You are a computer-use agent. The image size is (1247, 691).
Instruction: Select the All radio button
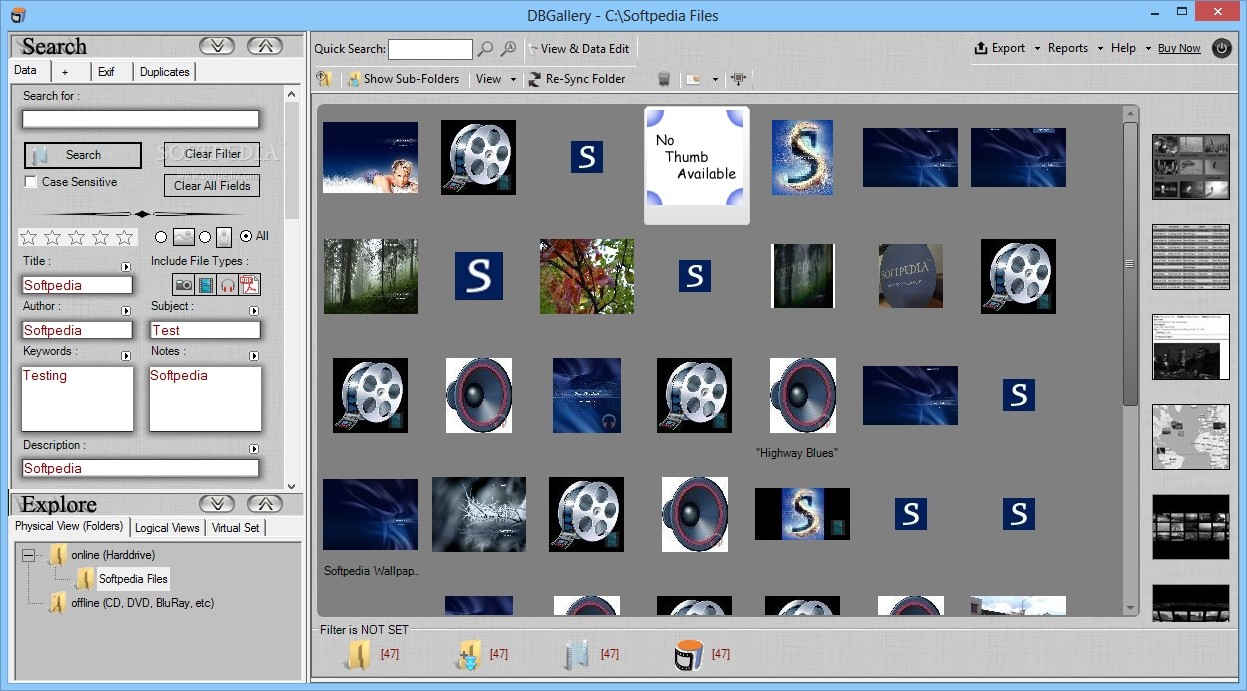click(x=246, y=237)
